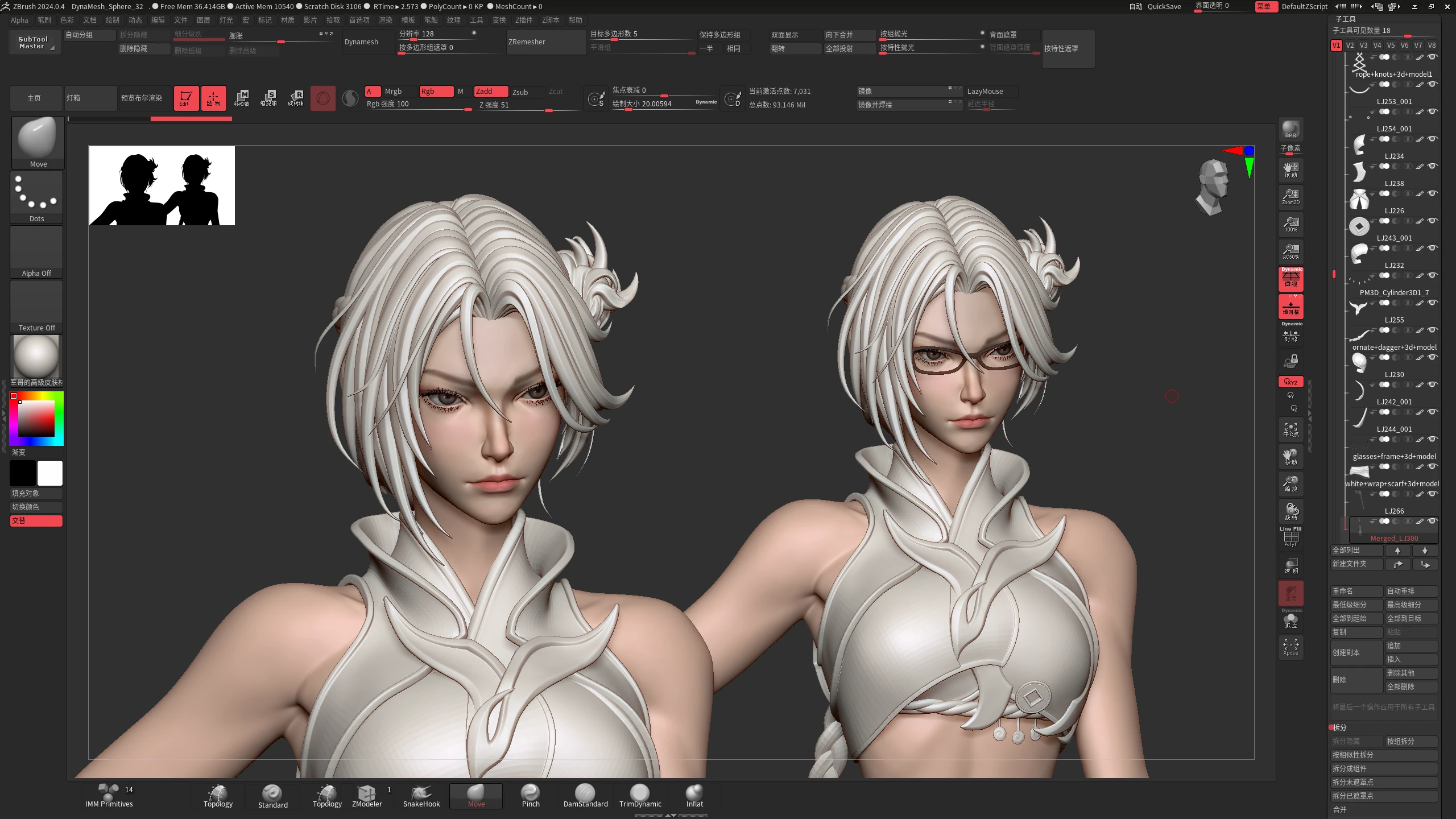Image resolution: width=1456 pixels, height=819 pixels.
Task: Select the ZModeler brush
Action: click(367, 796)
